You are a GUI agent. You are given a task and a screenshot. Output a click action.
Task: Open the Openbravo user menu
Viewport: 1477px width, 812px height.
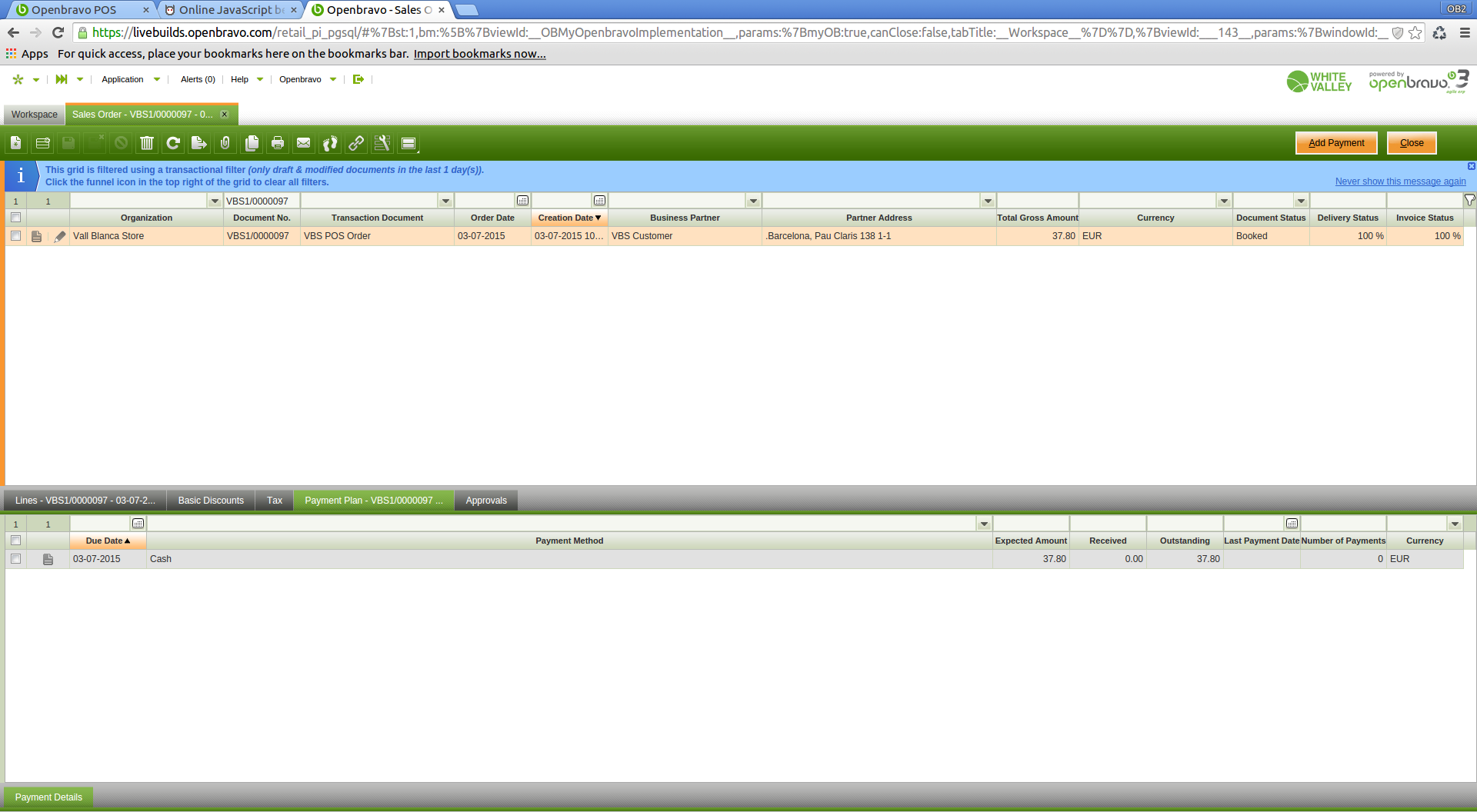point(308,79)
